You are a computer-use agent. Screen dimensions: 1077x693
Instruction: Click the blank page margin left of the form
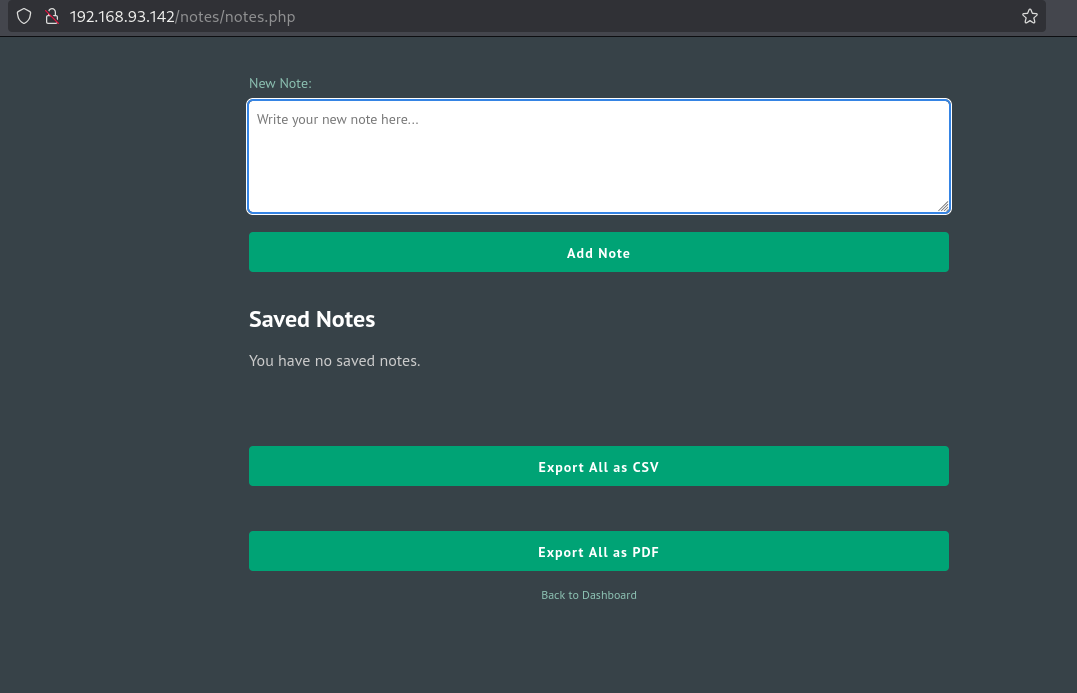(x=120, y=350)
